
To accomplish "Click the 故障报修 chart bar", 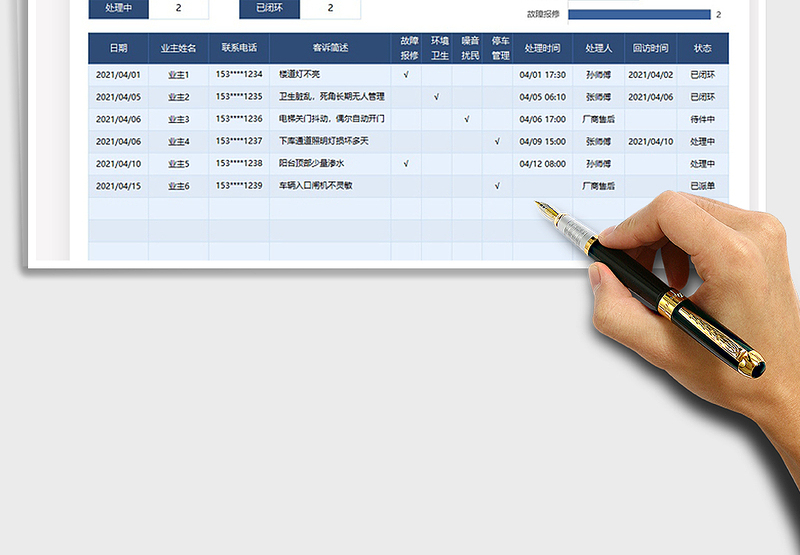I will pyautogui.click(x=638, y=15).
